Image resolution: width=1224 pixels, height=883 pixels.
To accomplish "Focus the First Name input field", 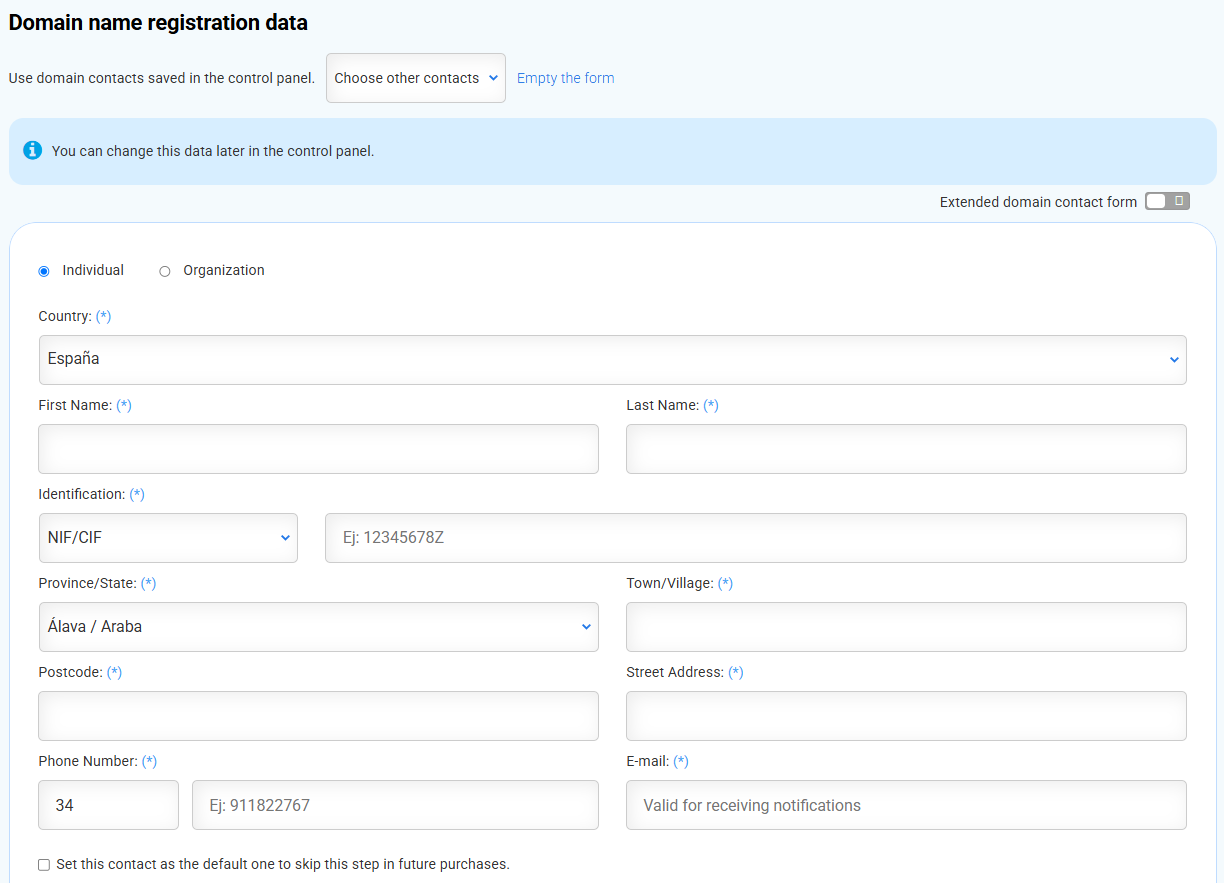I will coord(318,449).
